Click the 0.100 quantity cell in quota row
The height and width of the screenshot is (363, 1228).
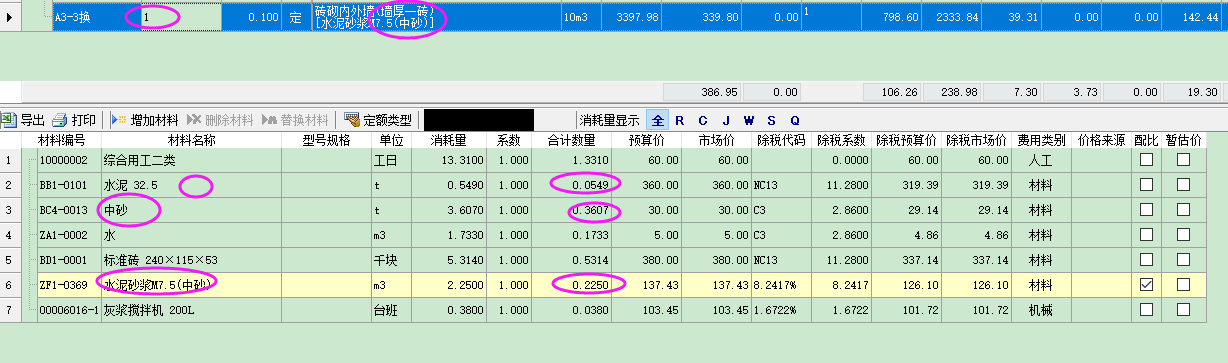coord(252,17)
